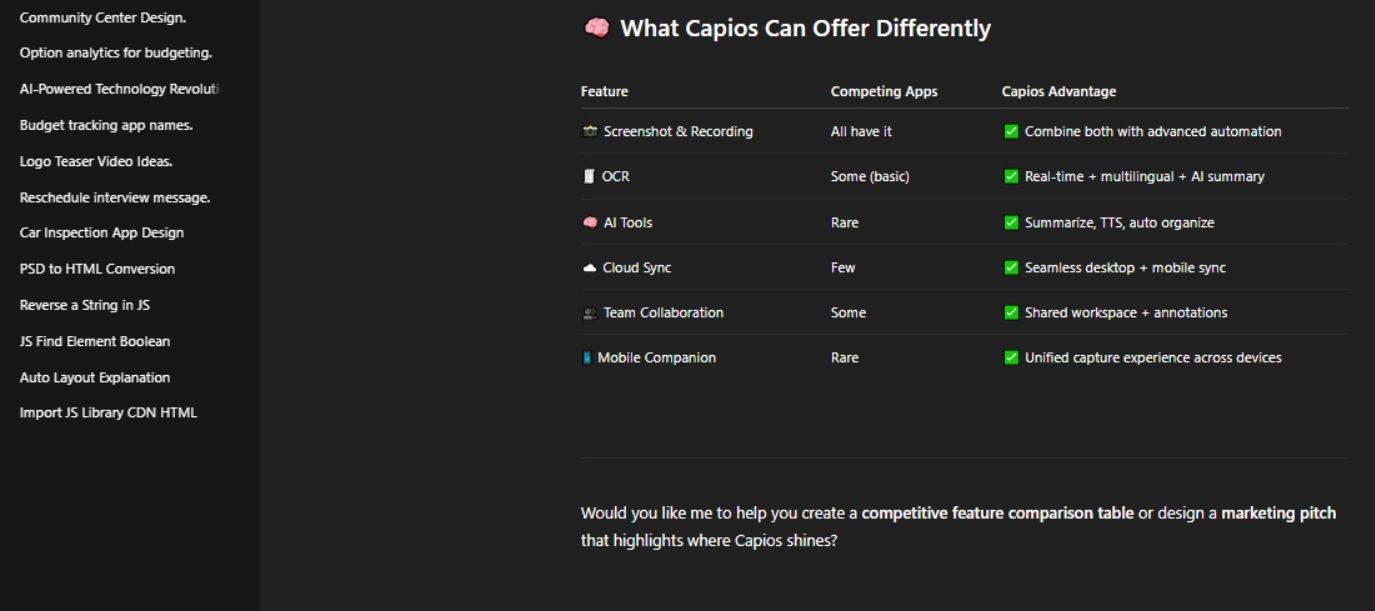
Task: Click the document icon next to OCR
Action: point(589,176)
